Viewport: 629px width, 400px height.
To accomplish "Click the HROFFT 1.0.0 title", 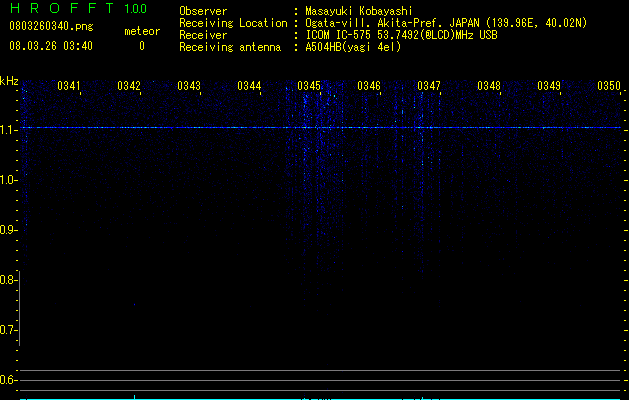I will pos(78,8).
